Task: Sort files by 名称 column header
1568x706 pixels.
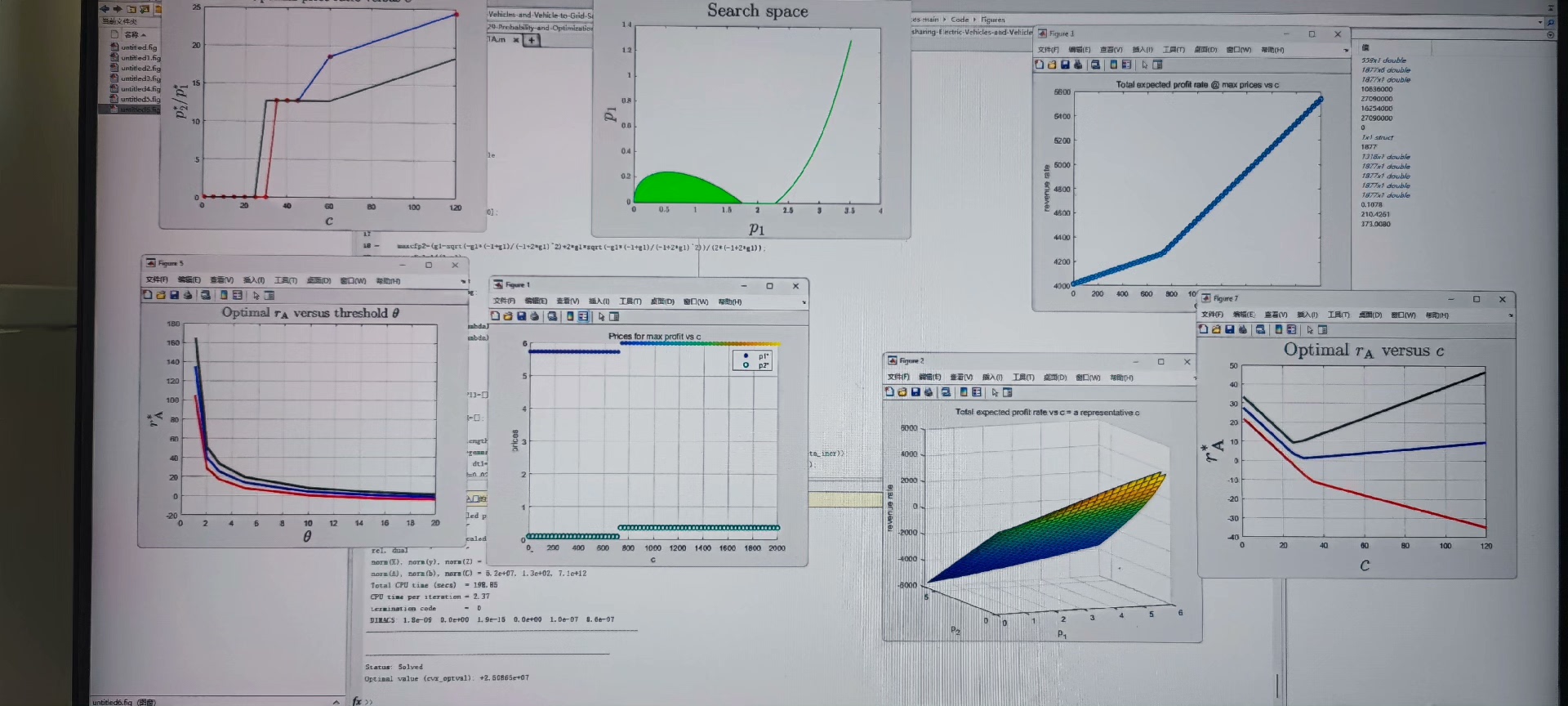Action: (135, 34)
